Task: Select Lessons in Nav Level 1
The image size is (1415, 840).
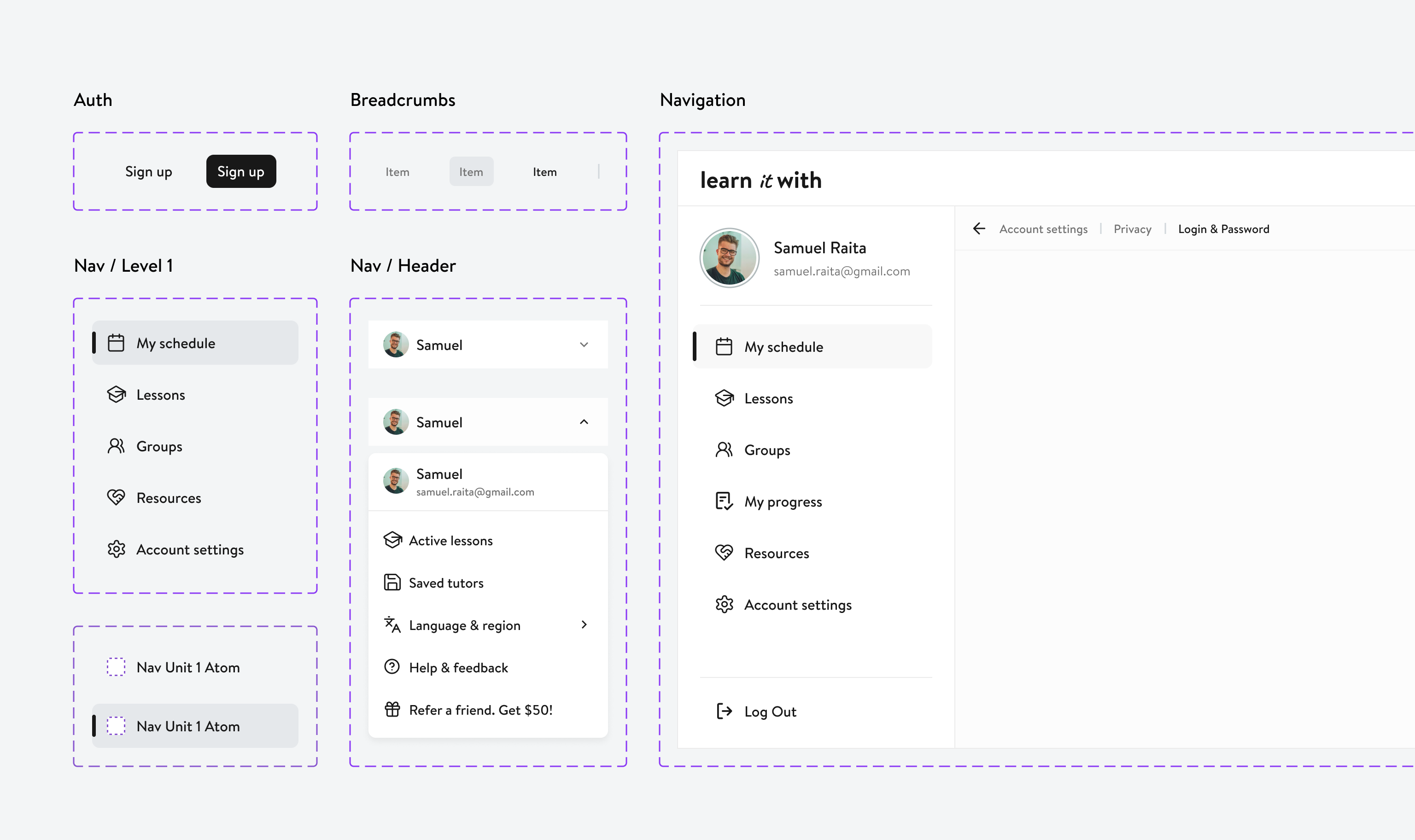Action: pos(160,395)
